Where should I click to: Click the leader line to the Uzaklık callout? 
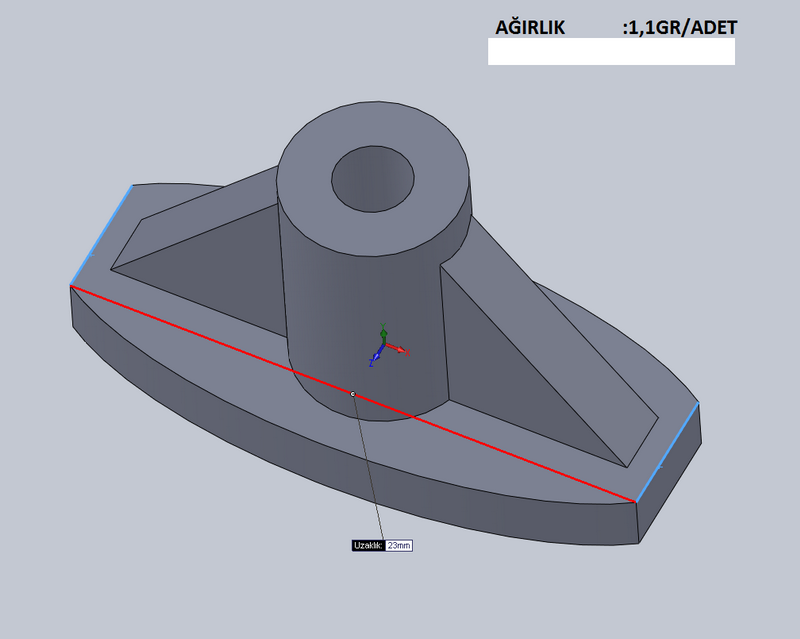click(368, 470)
